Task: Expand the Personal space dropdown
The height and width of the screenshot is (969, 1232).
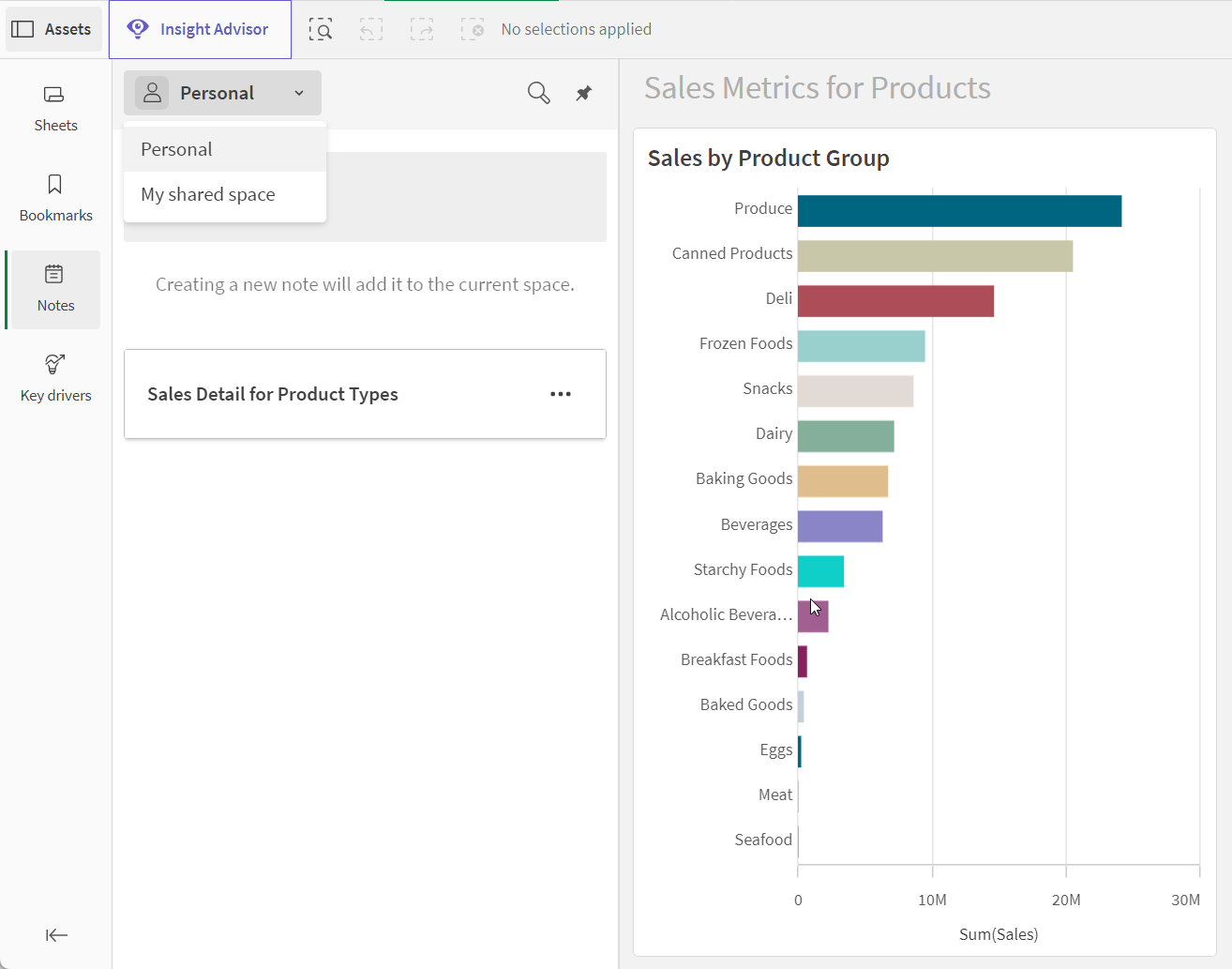Action: (x=222, y=93)
